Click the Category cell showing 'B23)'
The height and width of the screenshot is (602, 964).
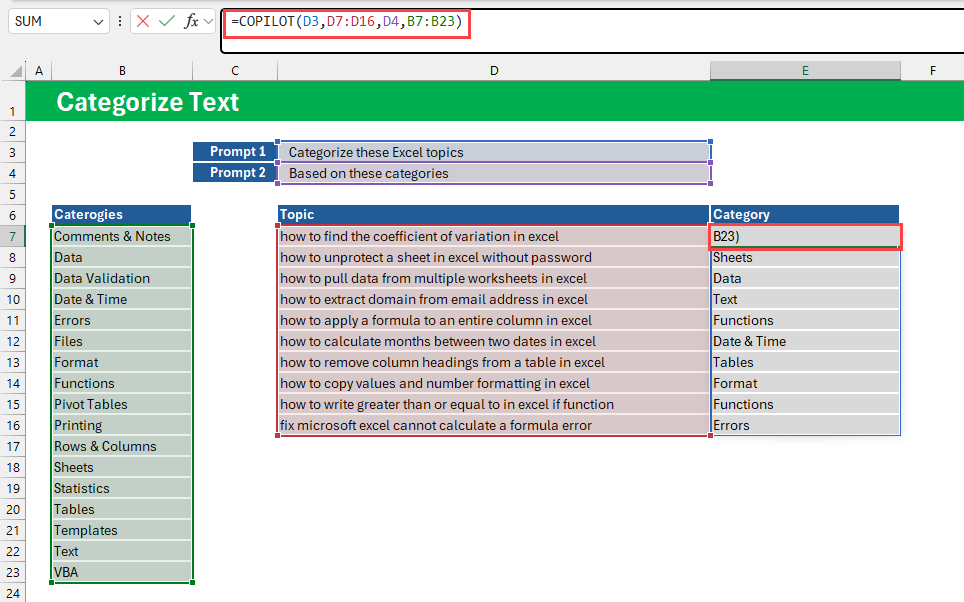tap(805, 237)
